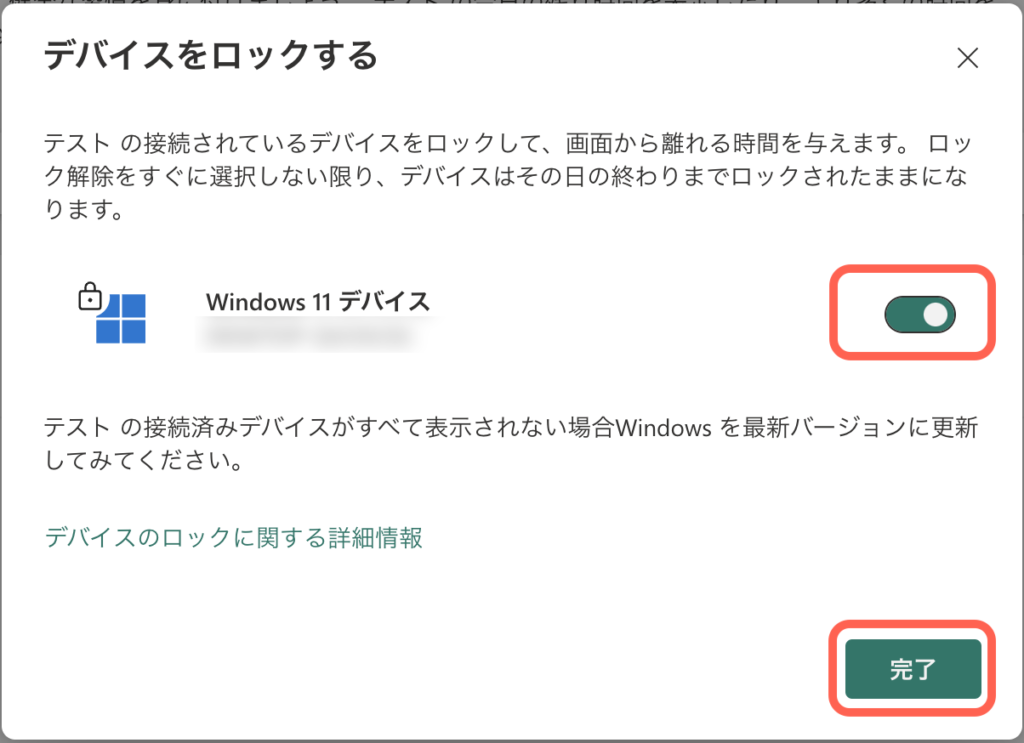Click the word Windows in the update note
This screenshot has width=1024, height=743.
pos(663,428)
